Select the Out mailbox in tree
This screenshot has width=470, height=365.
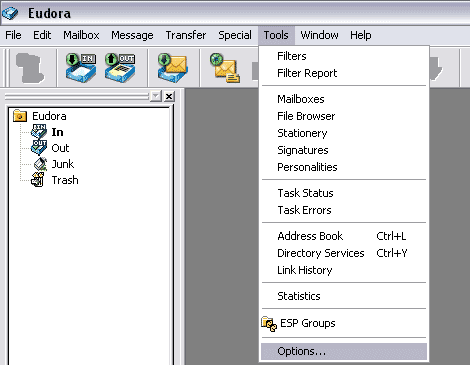pos(60,148)
